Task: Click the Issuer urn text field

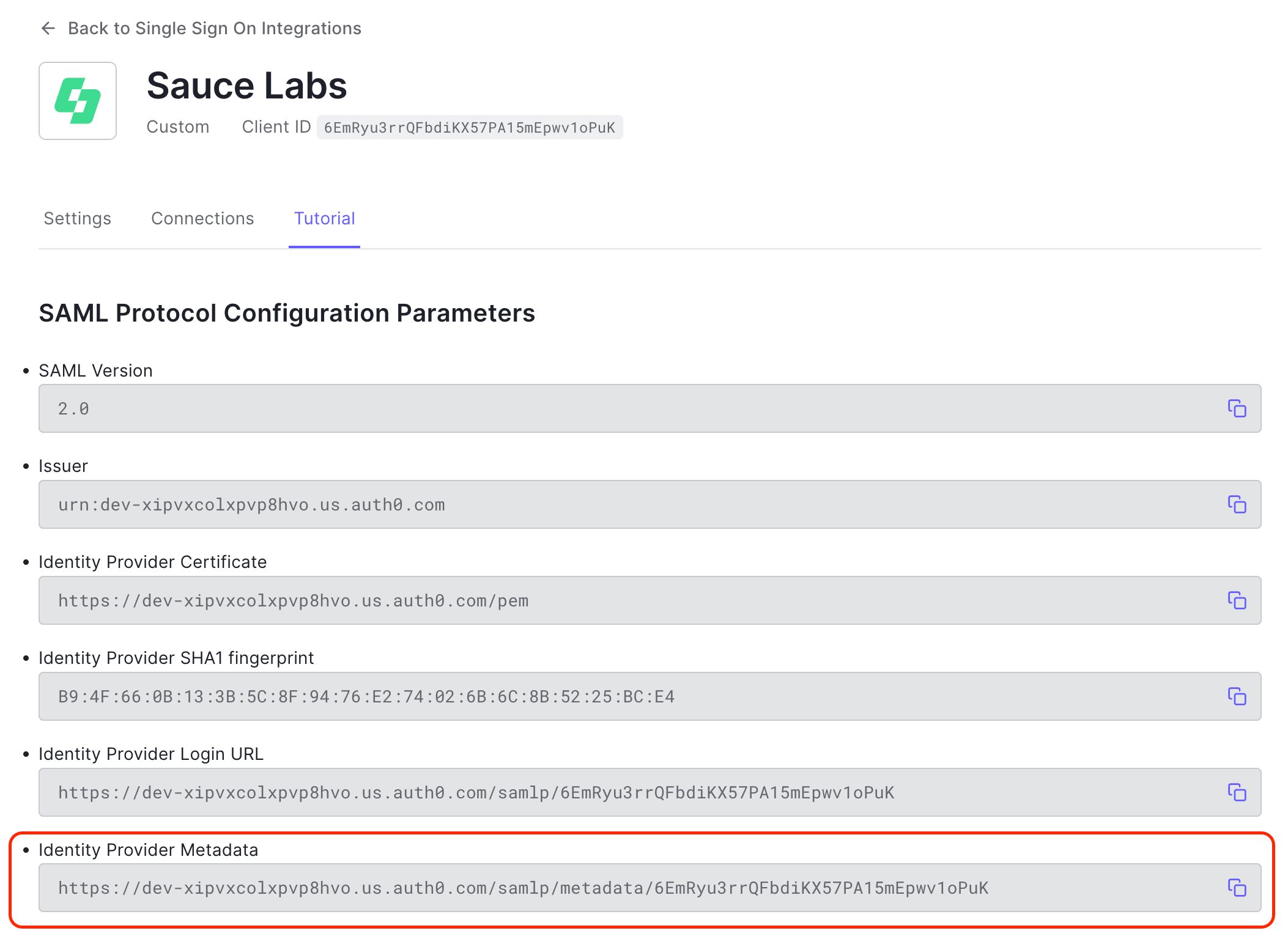Action: (612, 504)
